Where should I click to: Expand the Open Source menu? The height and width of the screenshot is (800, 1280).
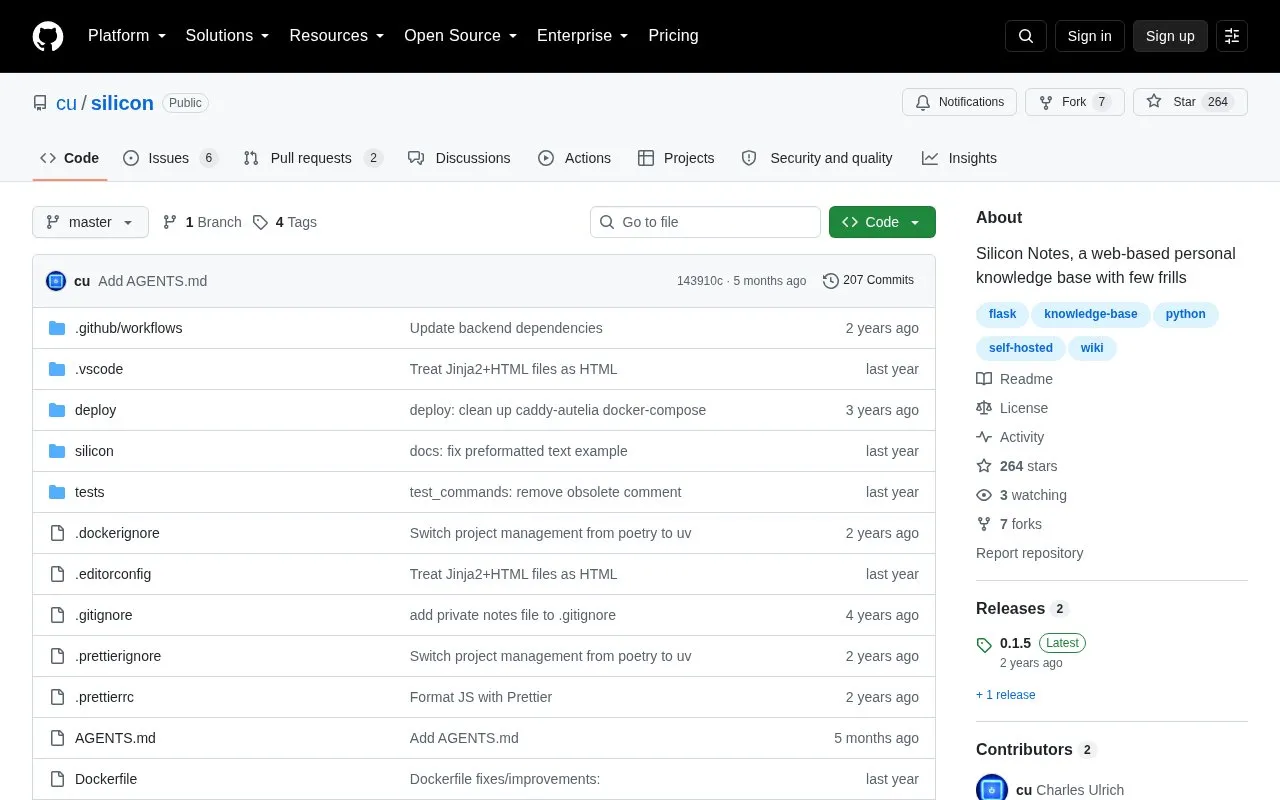(x=461, y=36)
